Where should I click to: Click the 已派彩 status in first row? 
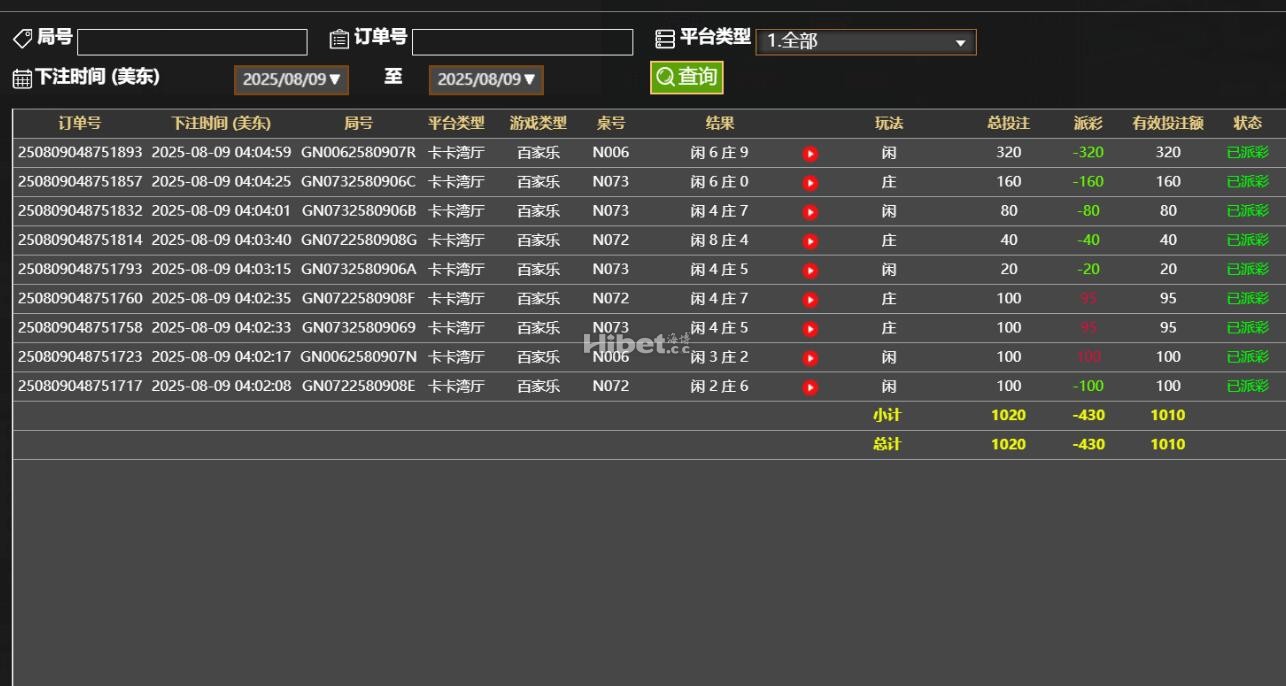(1247, 153)
